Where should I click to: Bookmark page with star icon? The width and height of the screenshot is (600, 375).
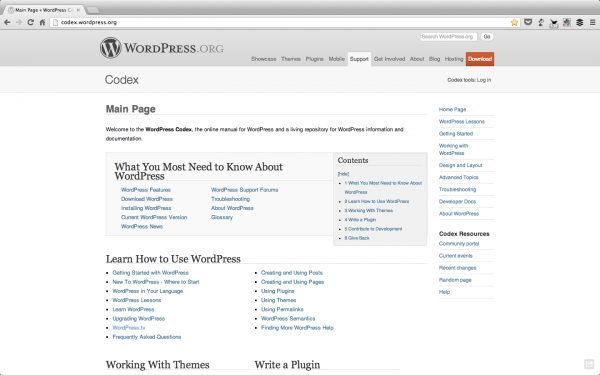pos(514,23)
